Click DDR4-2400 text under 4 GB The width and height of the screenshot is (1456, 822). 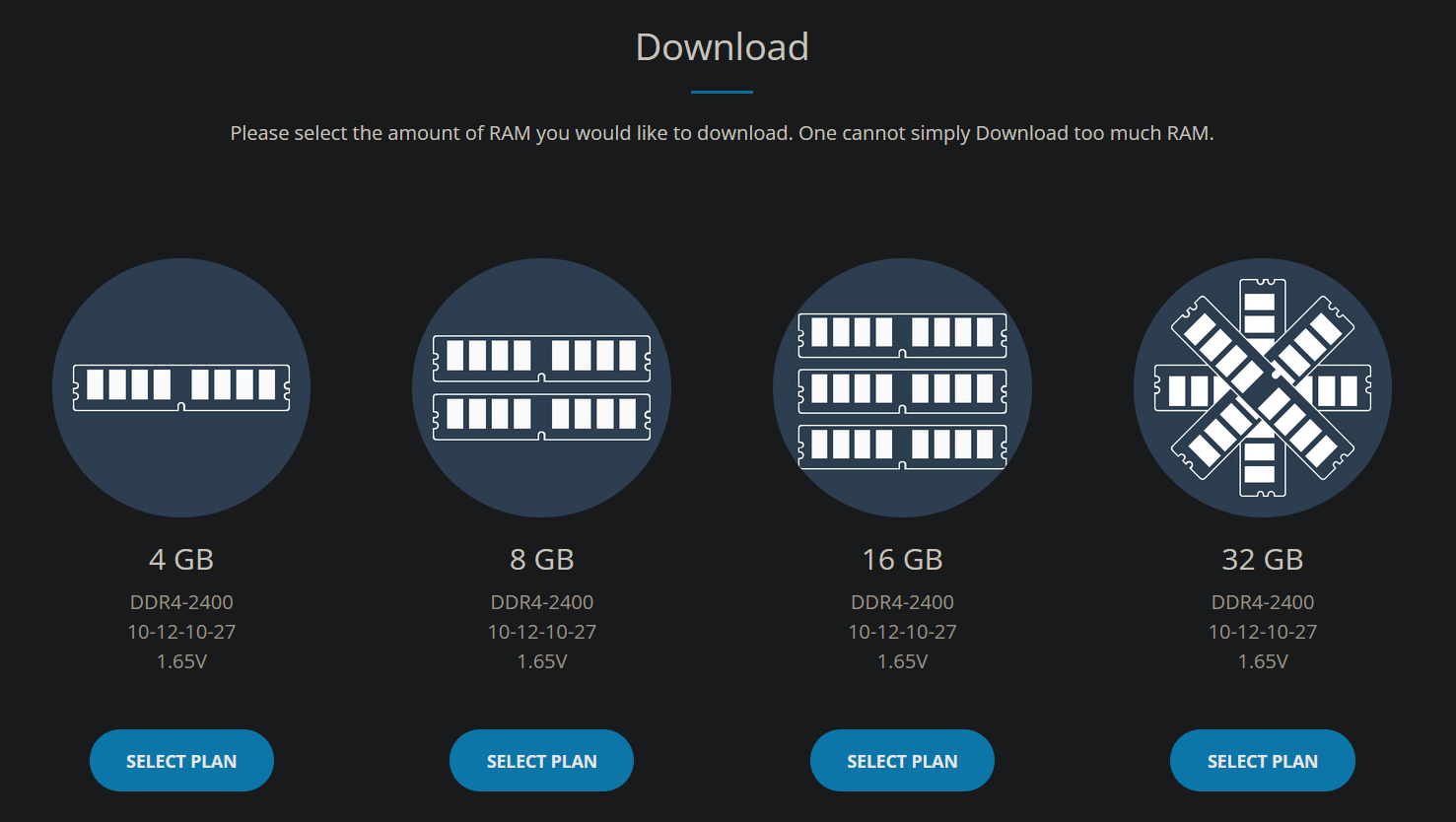tap(181, 602)
